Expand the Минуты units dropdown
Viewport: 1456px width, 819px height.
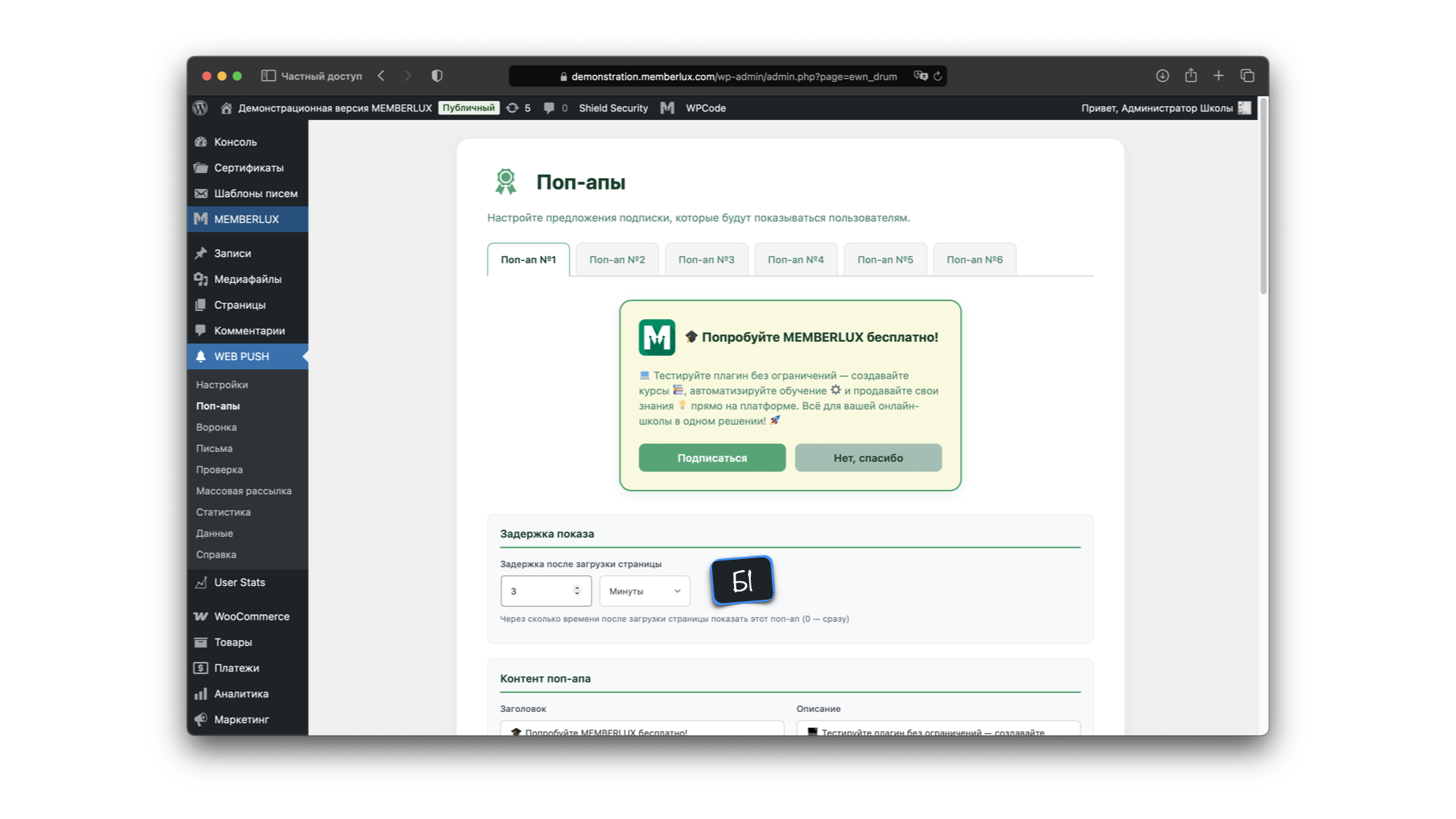pyautogui.click(x=645, y=591)
